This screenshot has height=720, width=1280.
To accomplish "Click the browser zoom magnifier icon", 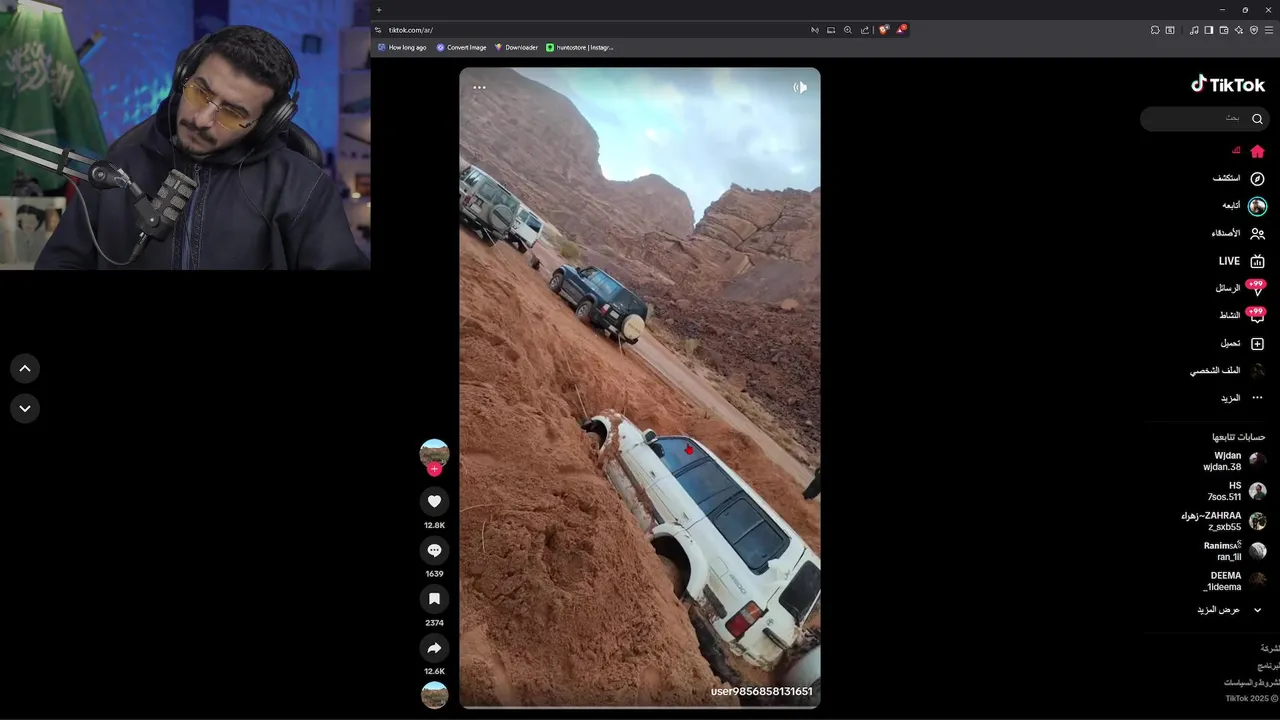I will 848,30.
